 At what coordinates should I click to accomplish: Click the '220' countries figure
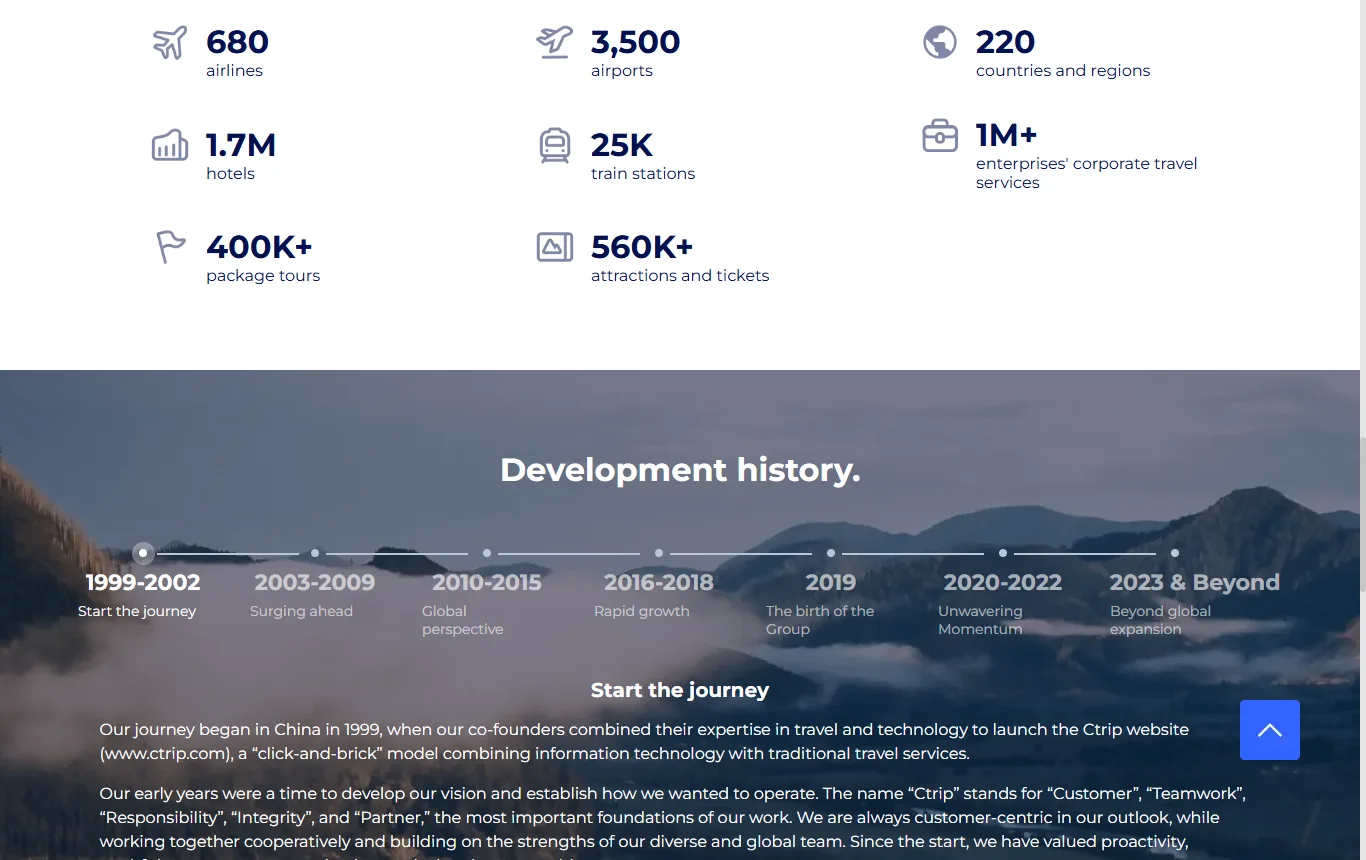point(1005,42)
